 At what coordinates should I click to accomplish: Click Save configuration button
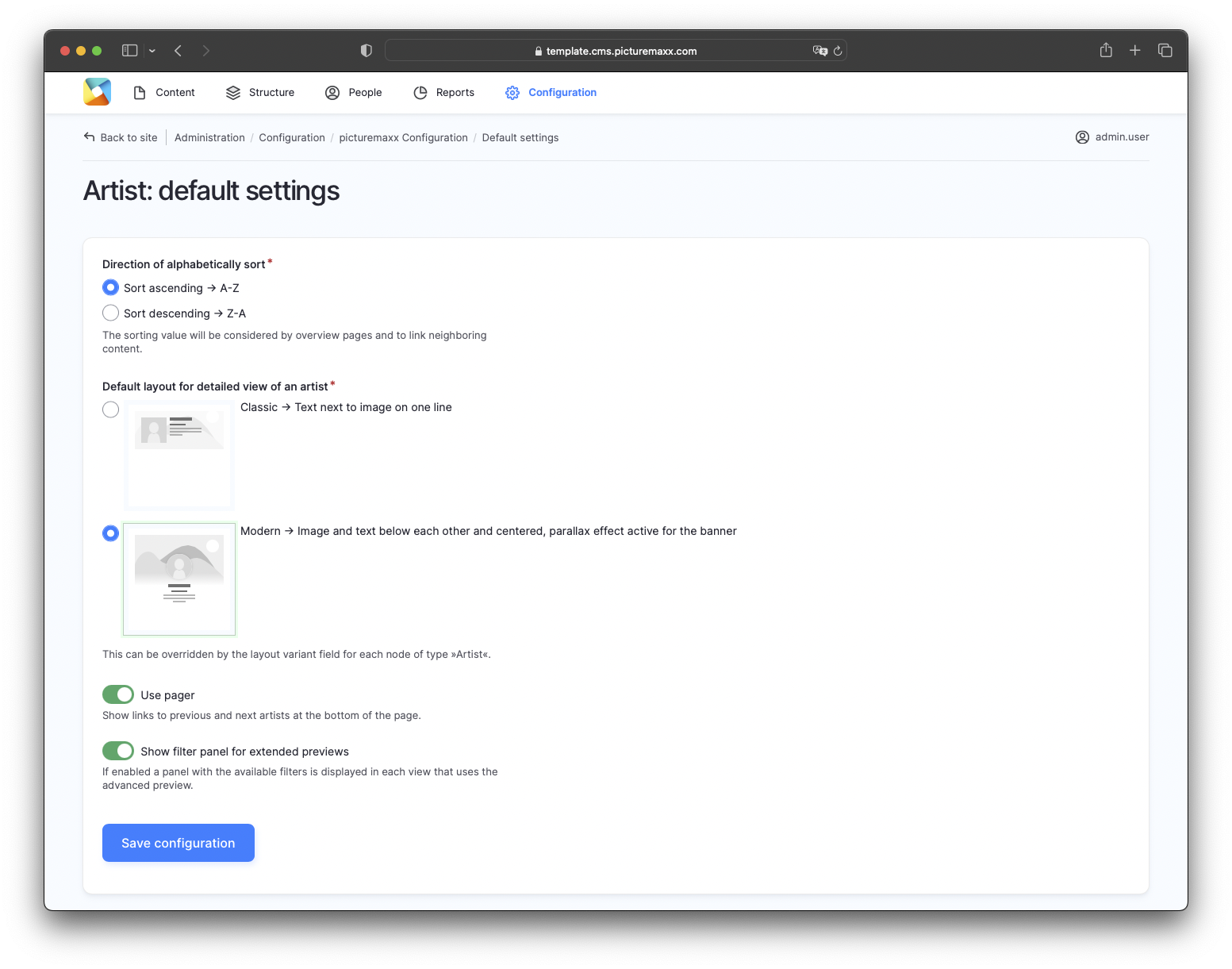(178, 843)
